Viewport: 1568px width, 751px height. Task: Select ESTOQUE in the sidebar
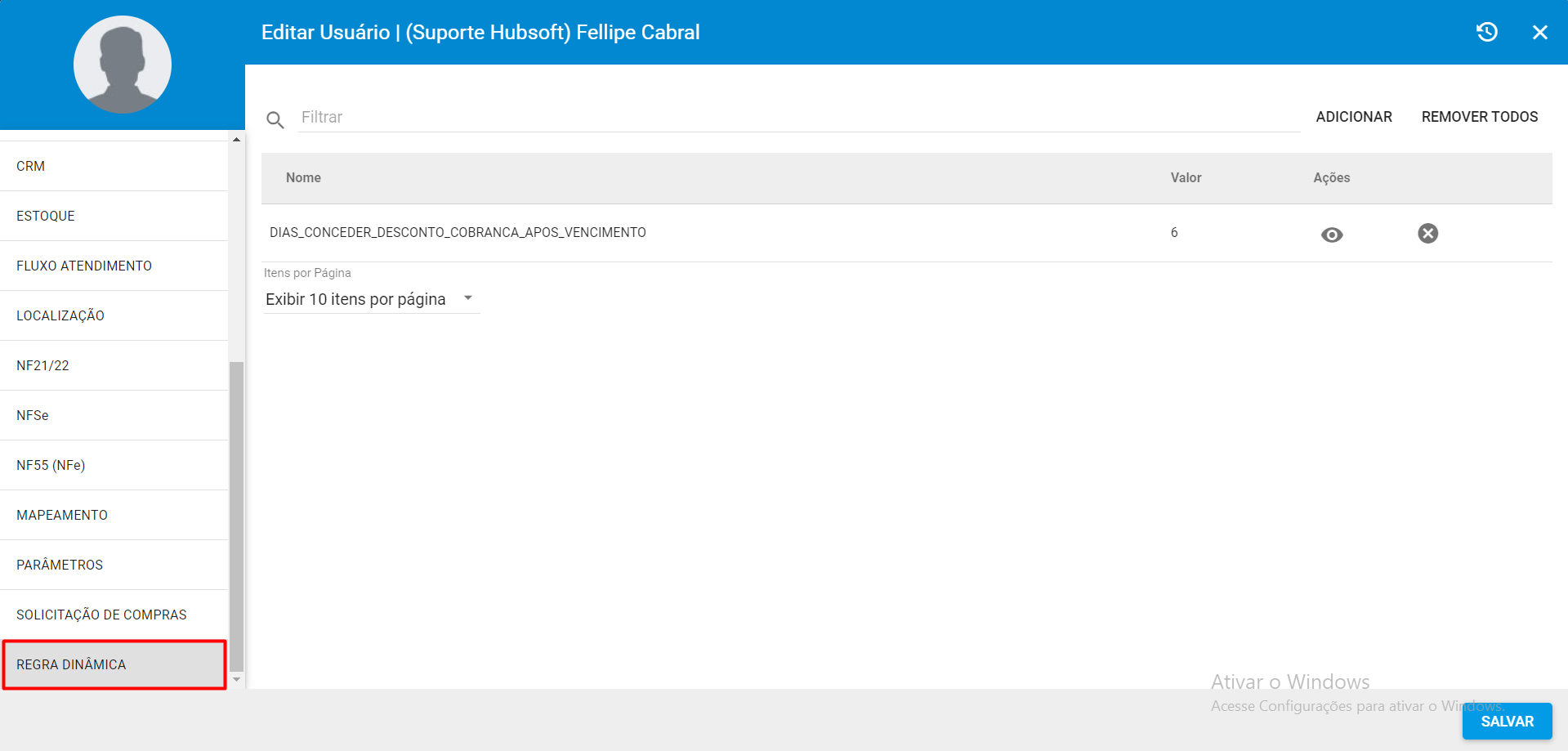tap(46, 216)
